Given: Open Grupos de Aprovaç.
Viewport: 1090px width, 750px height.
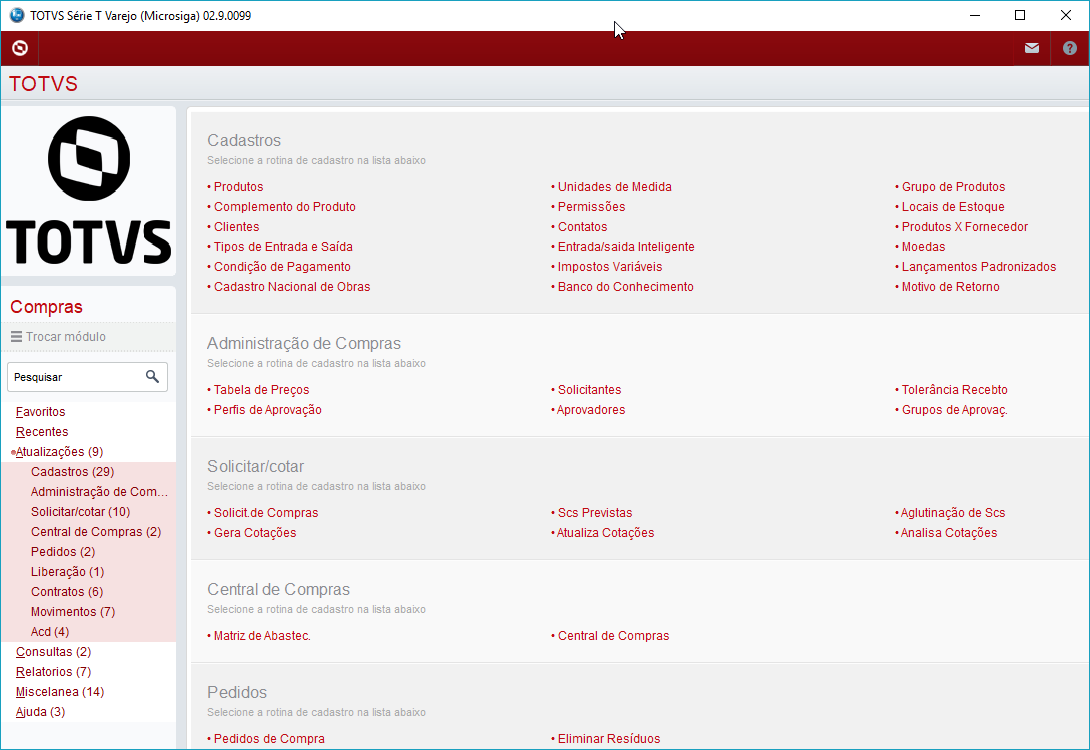Looking at the screenshot, I should pyautogui.click(x=954, y=410).
